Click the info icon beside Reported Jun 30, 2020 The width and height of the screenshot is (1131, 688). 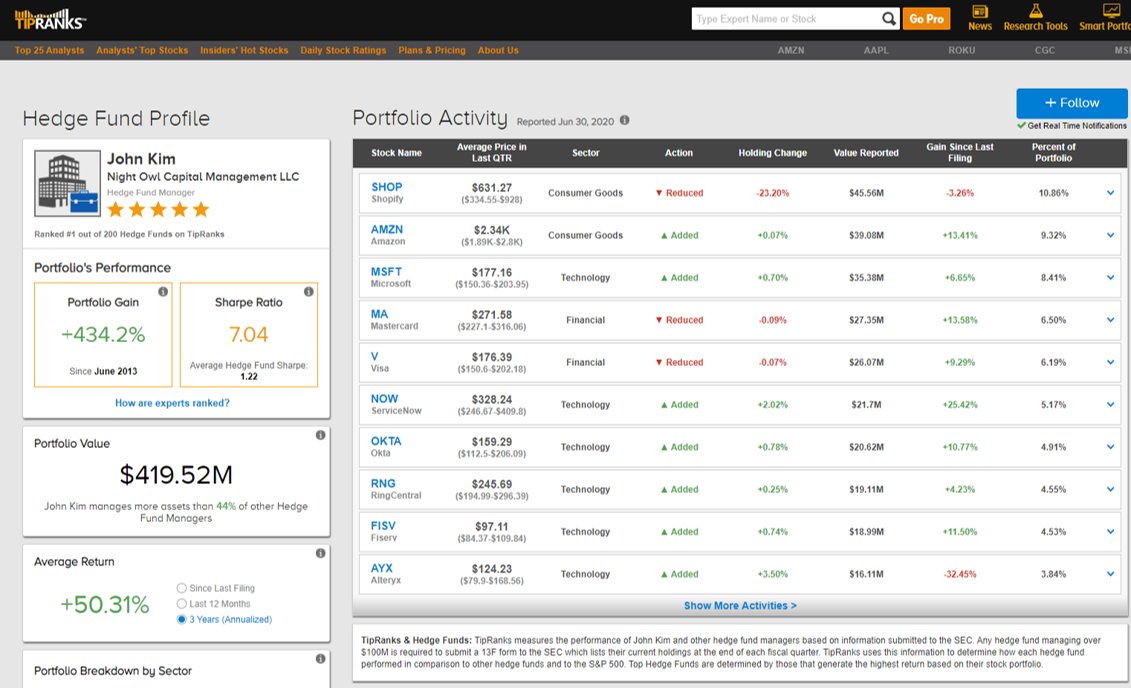click(x=625, y=120)
